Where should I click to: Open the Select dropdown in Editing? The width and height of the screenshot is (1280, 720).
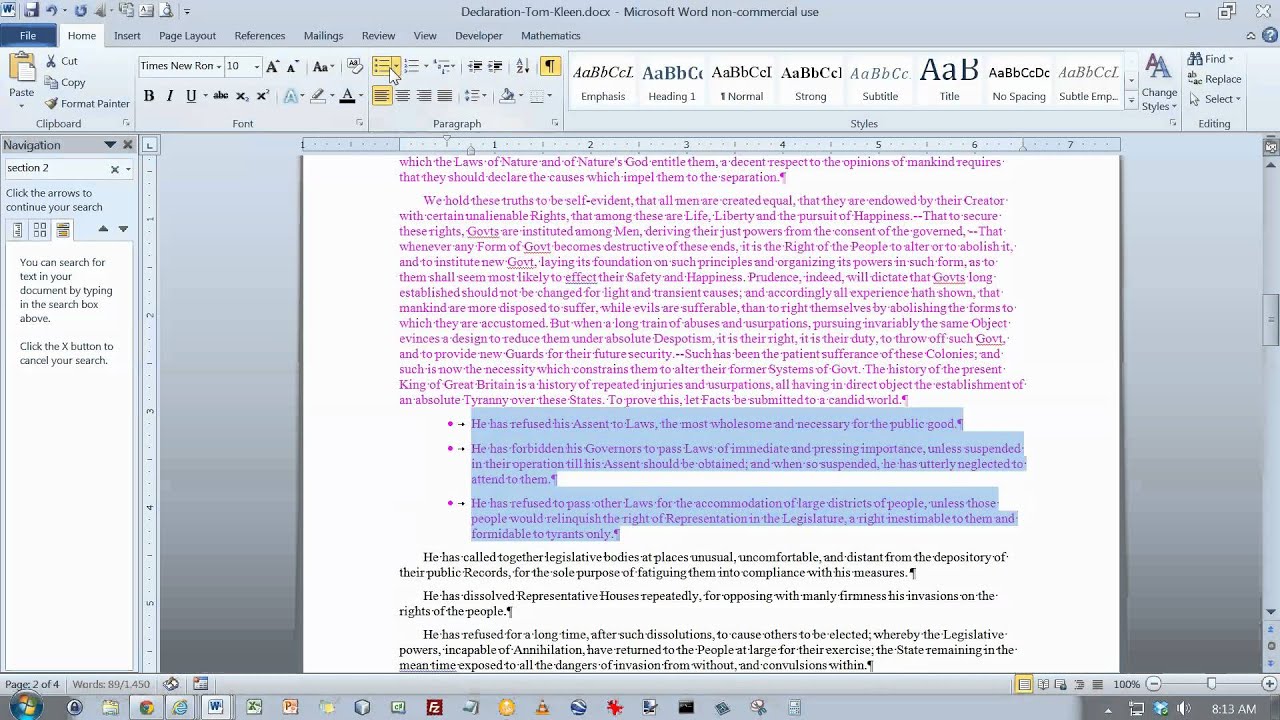1215,99
